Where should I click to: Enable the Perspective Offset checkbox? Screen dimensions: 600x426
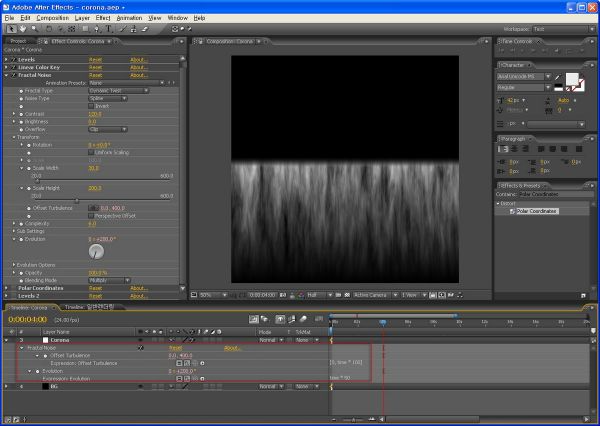click(91, 216)
